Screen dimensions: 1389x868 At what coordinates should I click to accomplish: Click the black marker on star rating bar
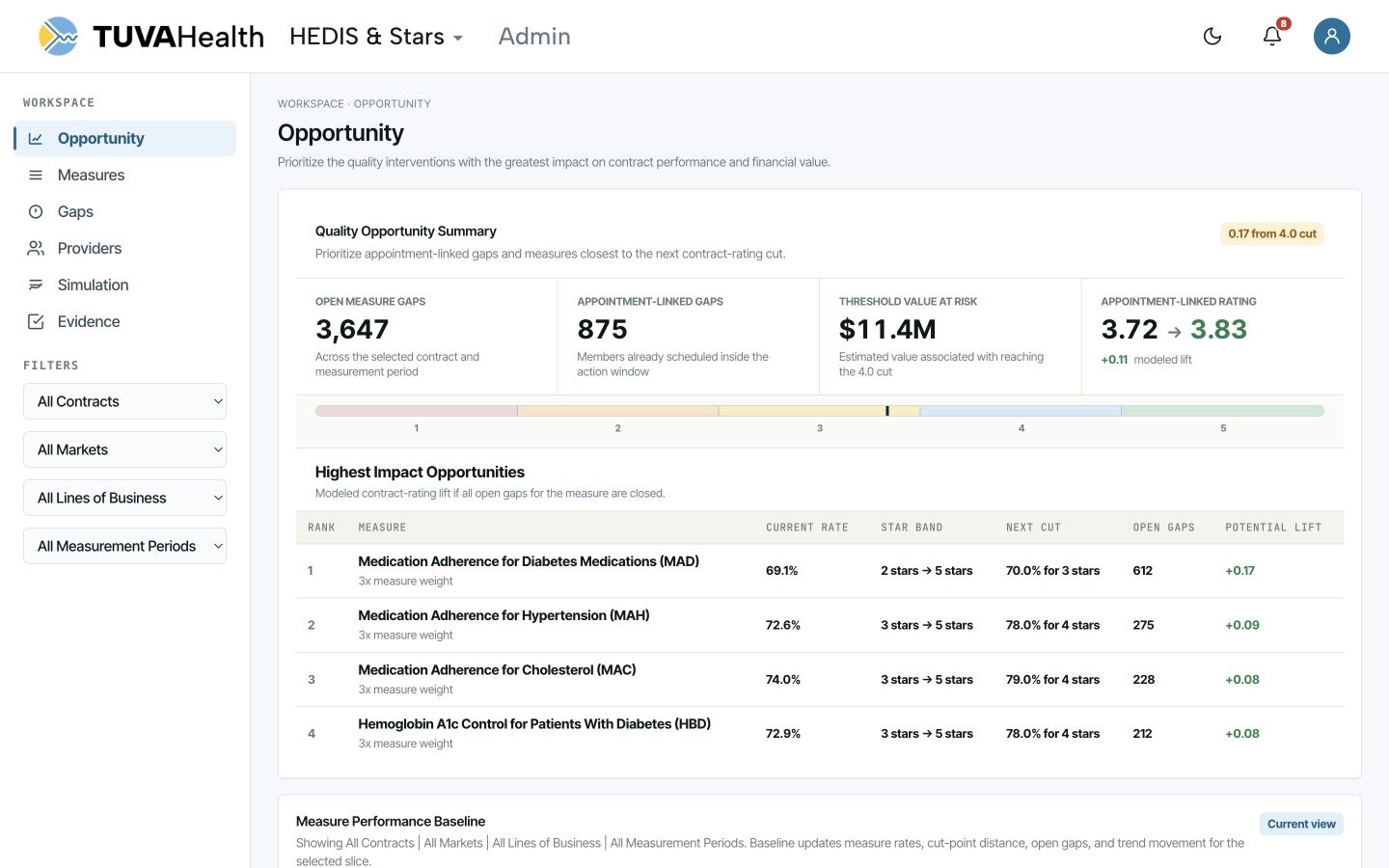[887, 411]
